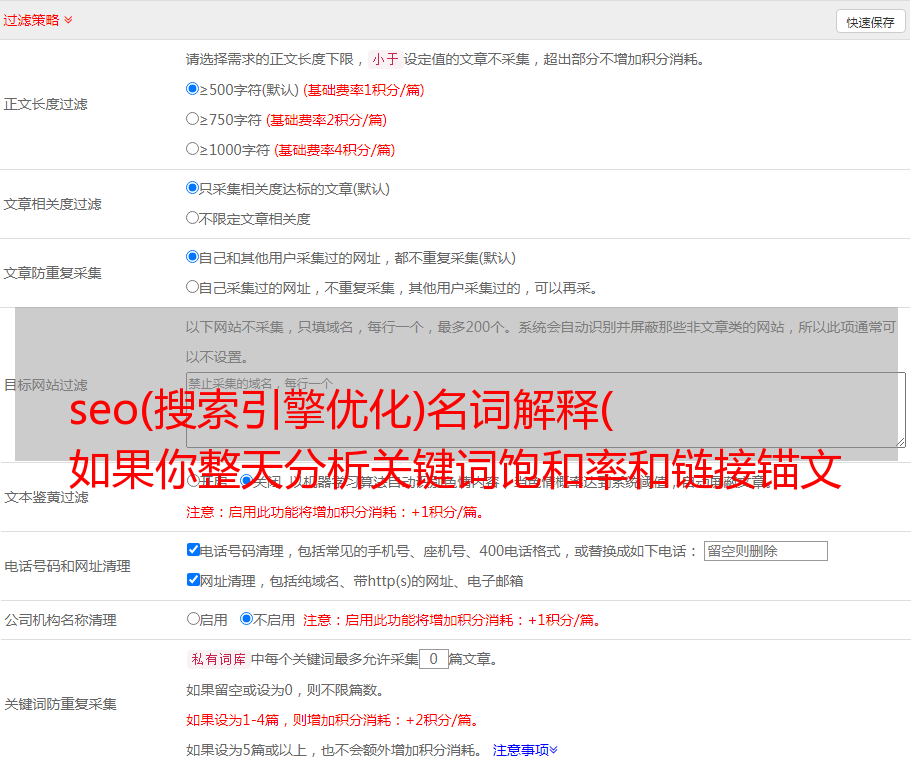The width and height of the screenshot is (912, 768).
Task: Click the 快速保存 button
Action: click(x=870, y=22)
